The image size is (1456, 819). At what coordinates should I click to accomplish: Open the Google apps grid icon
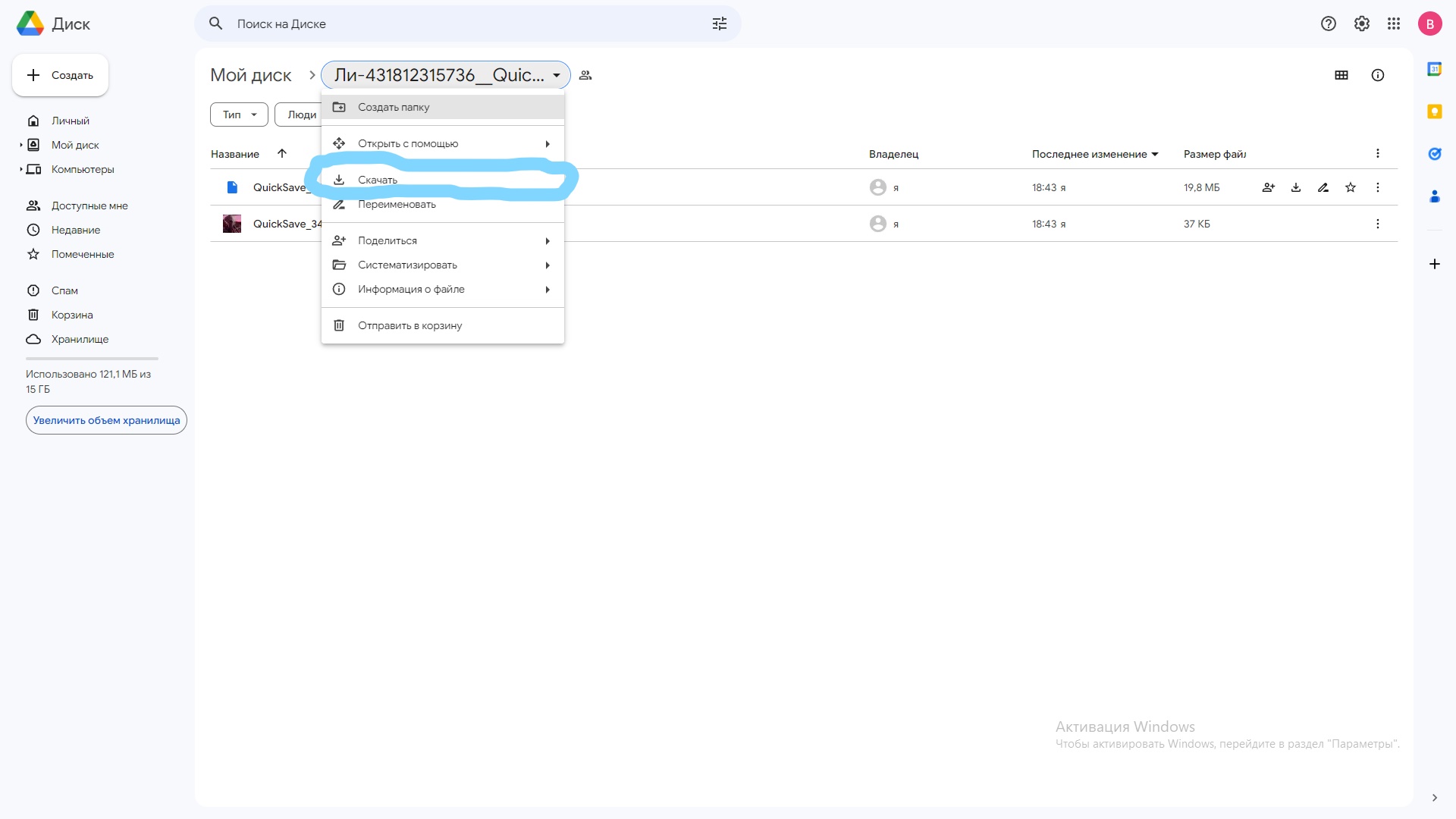[x=1394, y=24]
